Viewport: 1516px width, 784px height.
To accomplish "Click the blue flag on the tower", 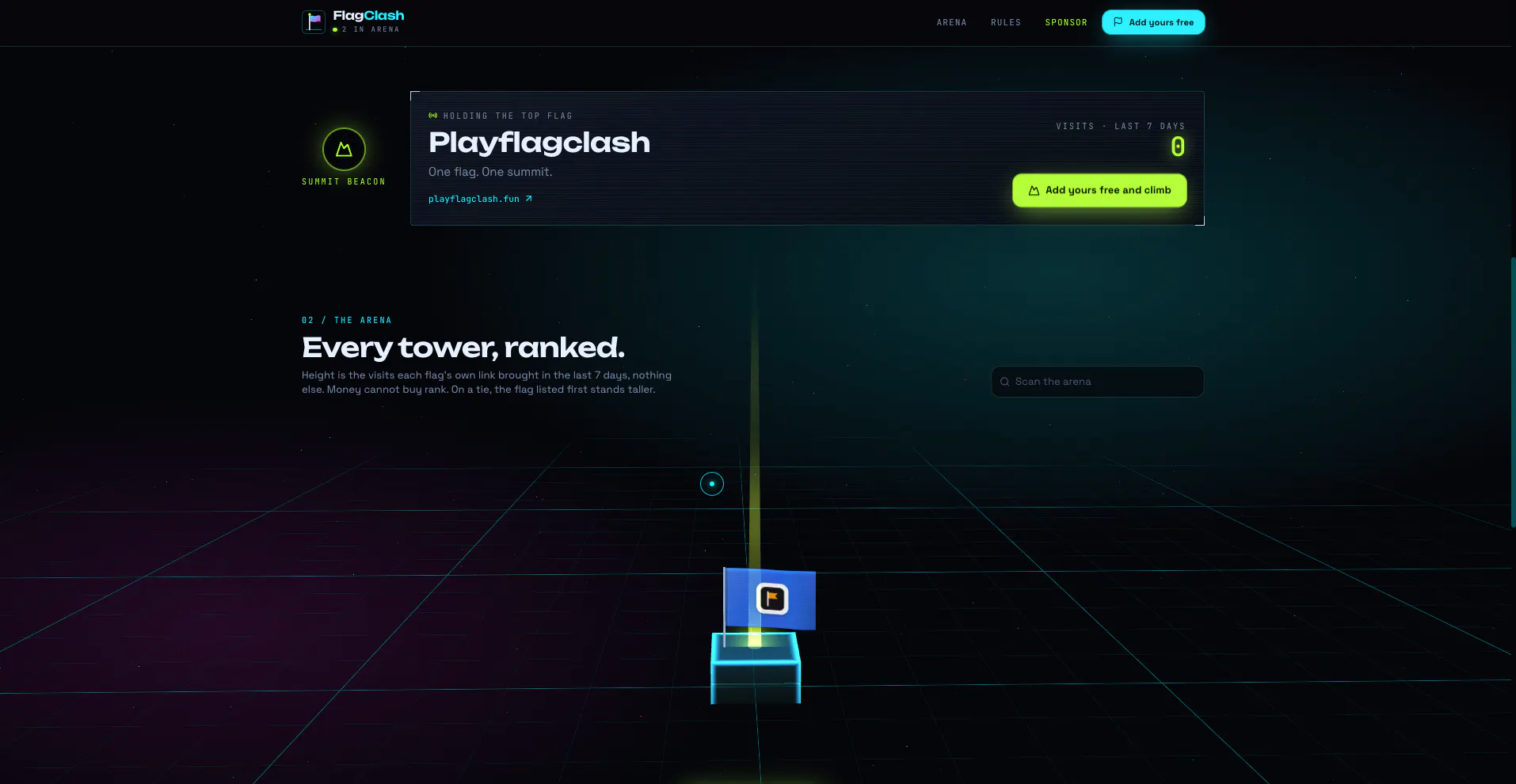I will pos(771,599).
